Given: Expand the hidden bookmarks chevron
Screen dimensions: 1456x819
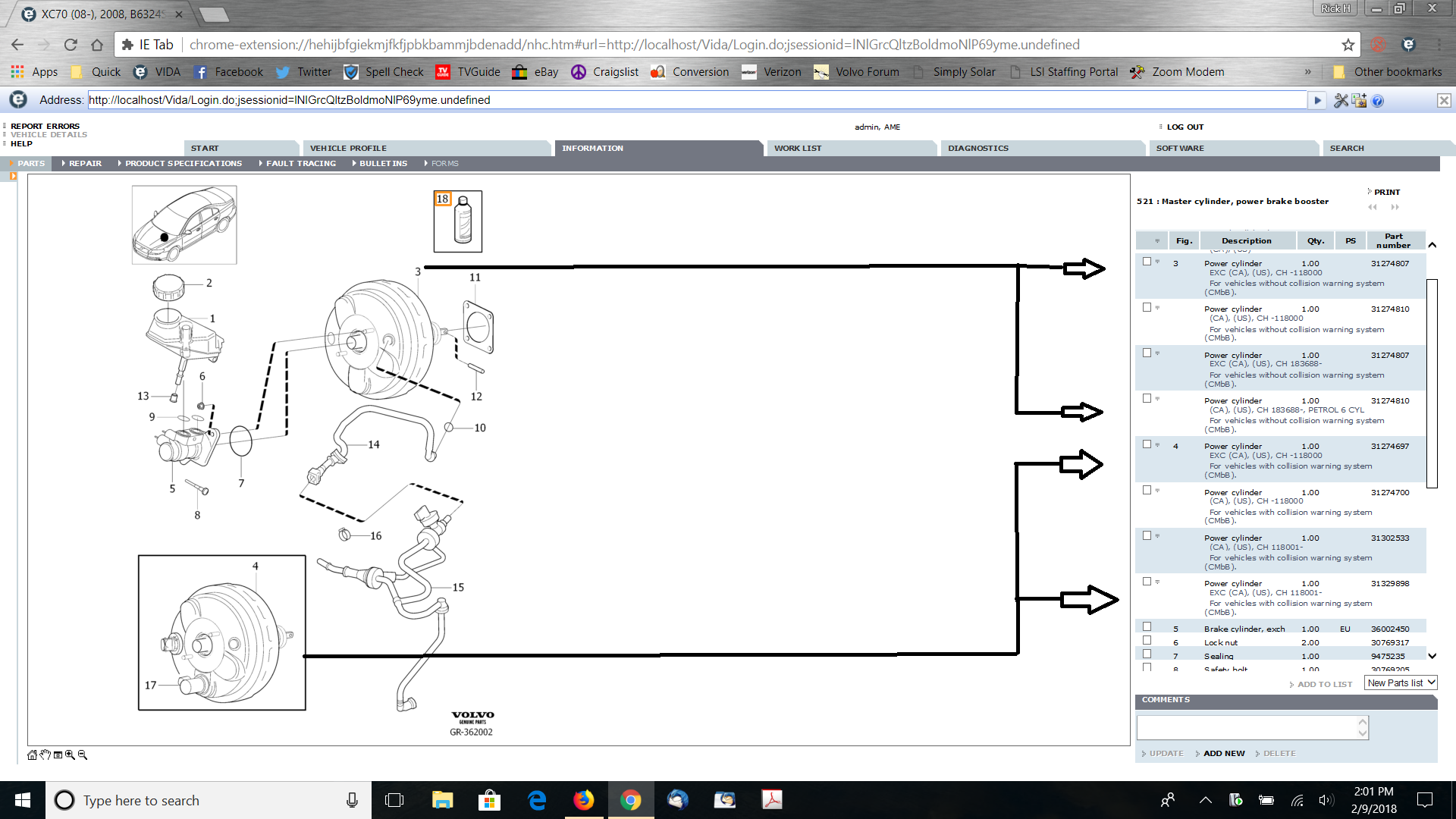Looking at the screenshot, I should [1307, 72].
